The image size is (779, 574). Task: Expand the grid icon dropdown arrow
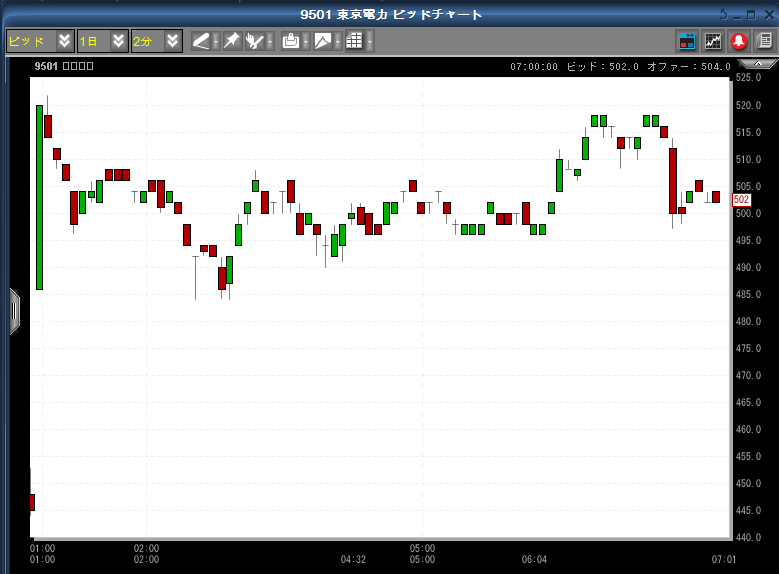tap(369, 41)
